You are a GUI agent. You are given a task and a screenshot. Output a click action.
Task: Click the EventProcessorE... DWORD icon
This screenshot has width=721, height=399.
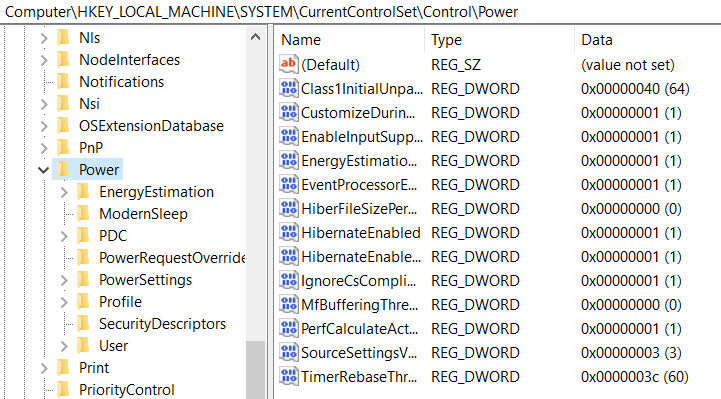click(289, 184)
